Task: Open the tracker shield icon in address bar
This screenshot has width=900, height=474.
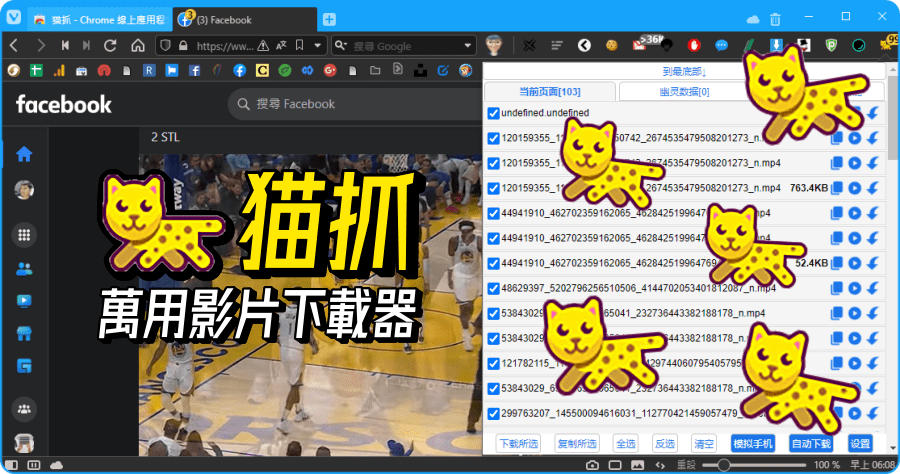Action: tap(165, 45)
